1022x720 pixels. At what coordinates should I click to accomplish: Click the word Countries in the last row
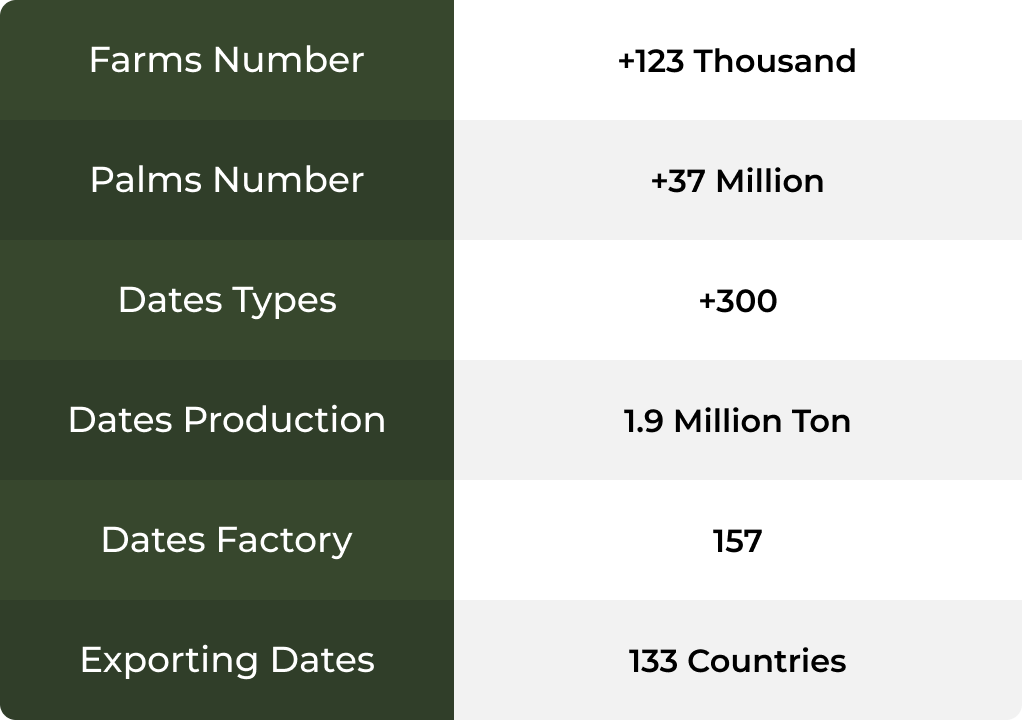click(767, 661)
